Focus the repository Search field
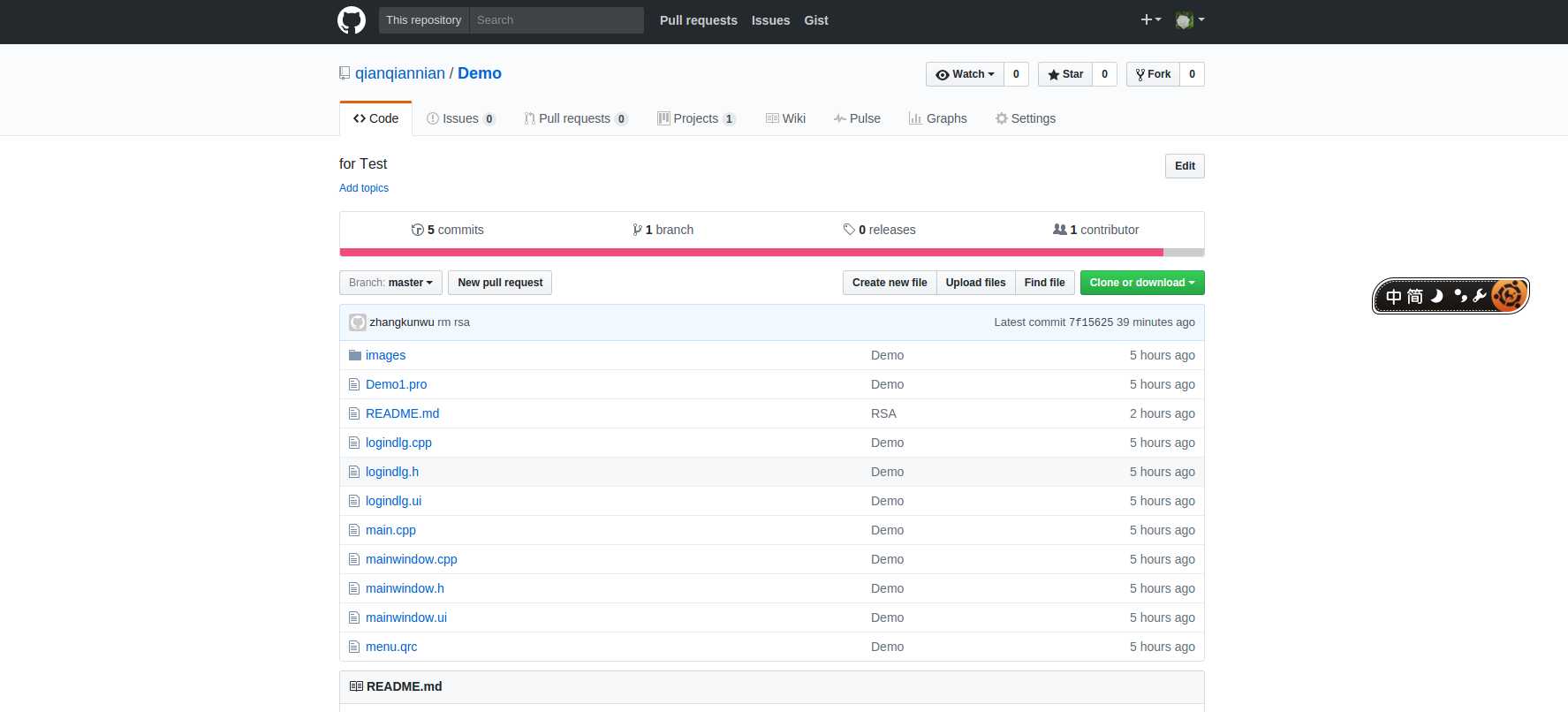 point(557,20)
